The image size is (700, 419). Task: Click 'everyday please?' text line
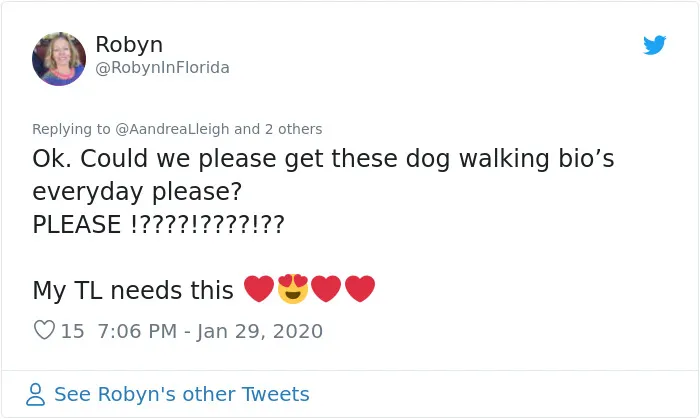tap(137, 192)
